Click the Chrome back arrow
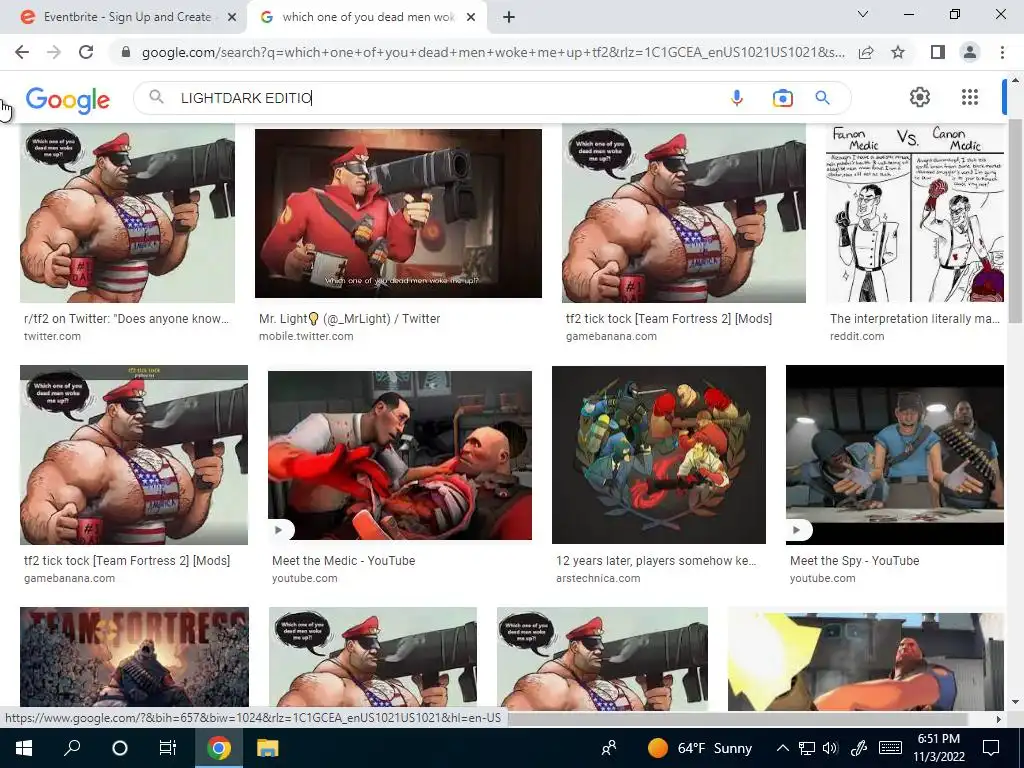Image resolution: width=1024 pixels, height=768 pixels. point(22,52)
